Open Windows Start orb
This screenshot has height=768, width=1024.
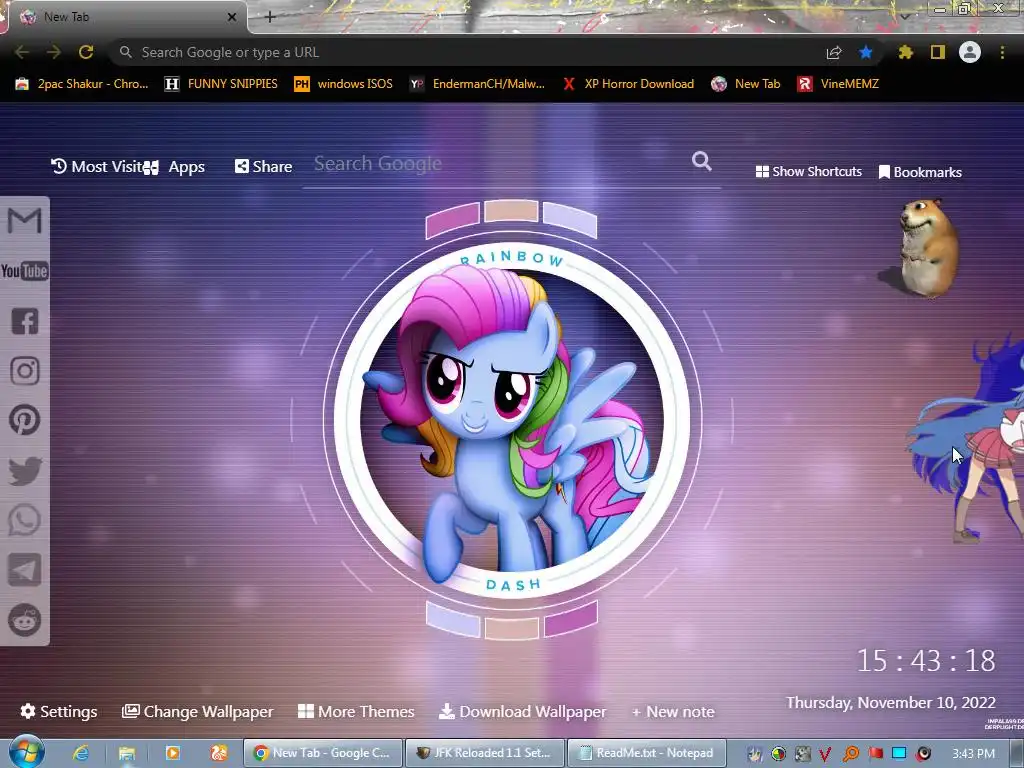pyautogui.click(x=27, y=751)
